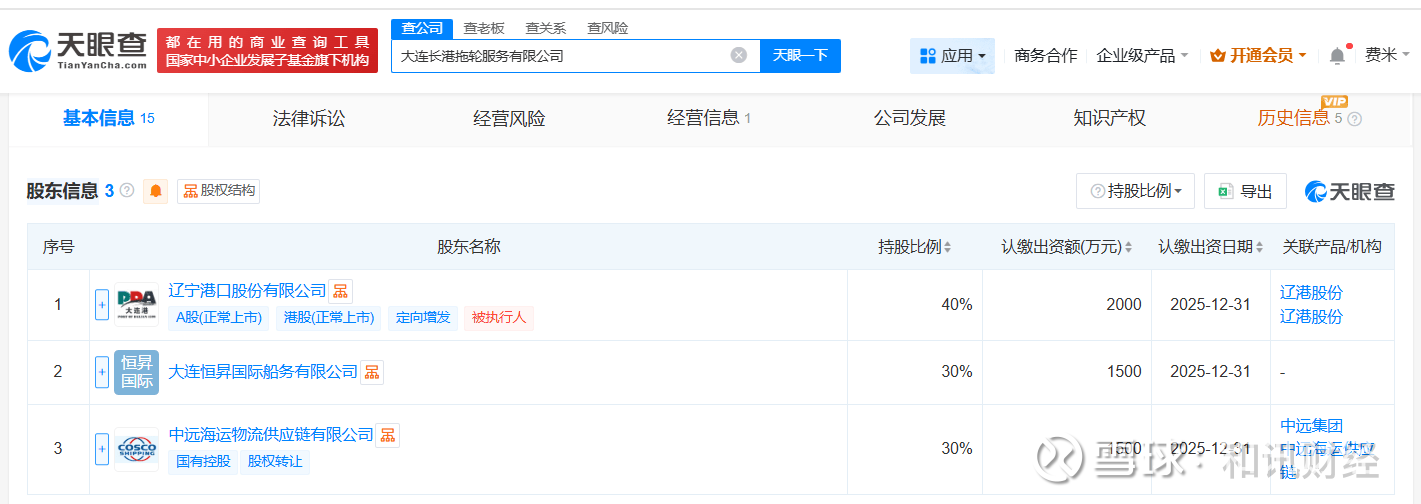Screen dimensions: 1421x504
Task: Open the COSCO Shipping logo
Action: pos(136,448)
